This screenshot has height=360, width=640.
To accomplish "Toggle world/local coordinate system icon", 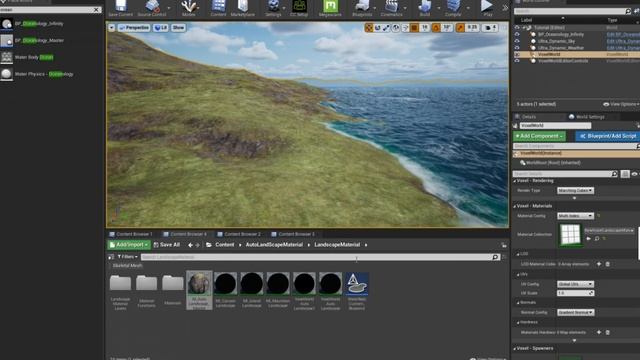I will coord(396,28).
